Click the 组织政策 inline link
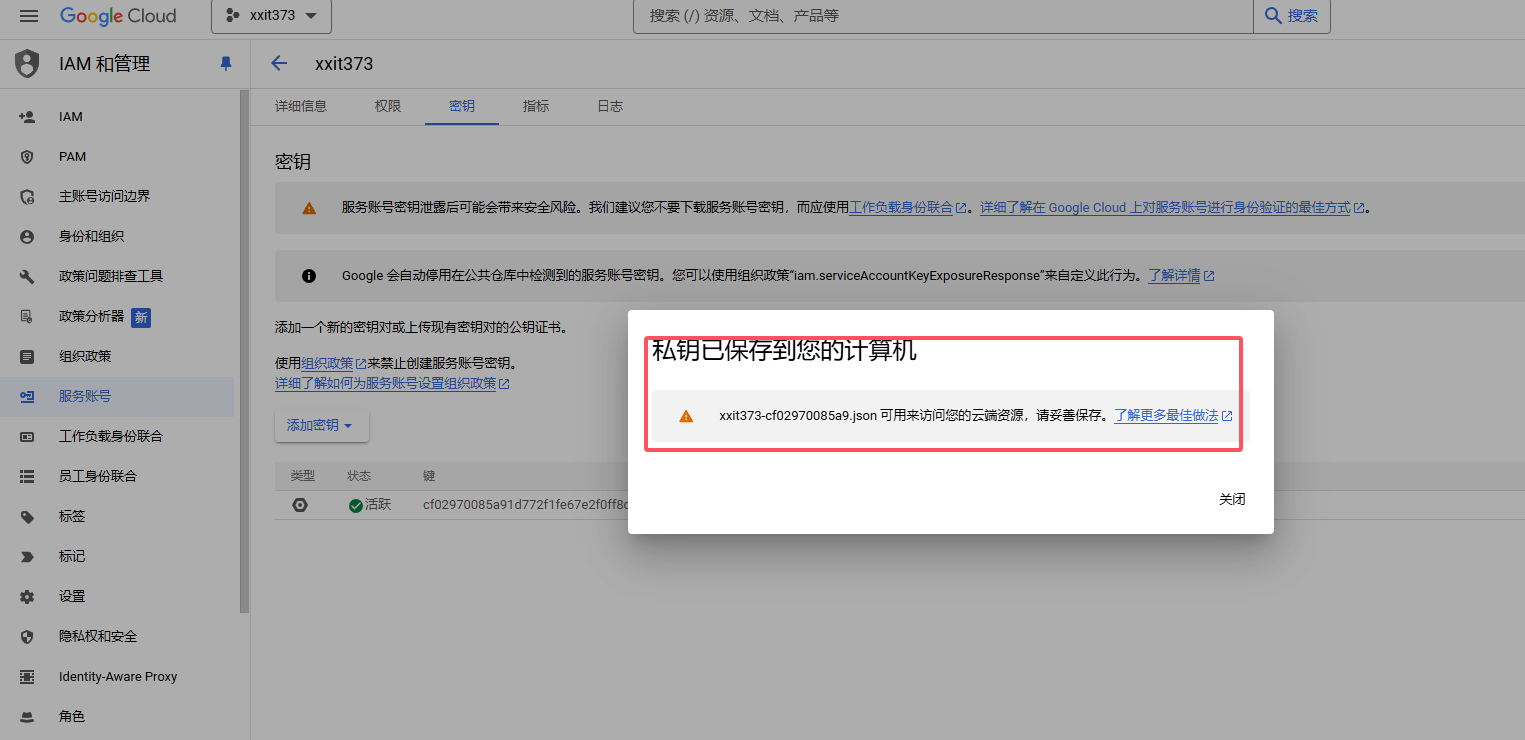Screen dimensions: 1525x740 pyautogui.click(x=333, y=363)
